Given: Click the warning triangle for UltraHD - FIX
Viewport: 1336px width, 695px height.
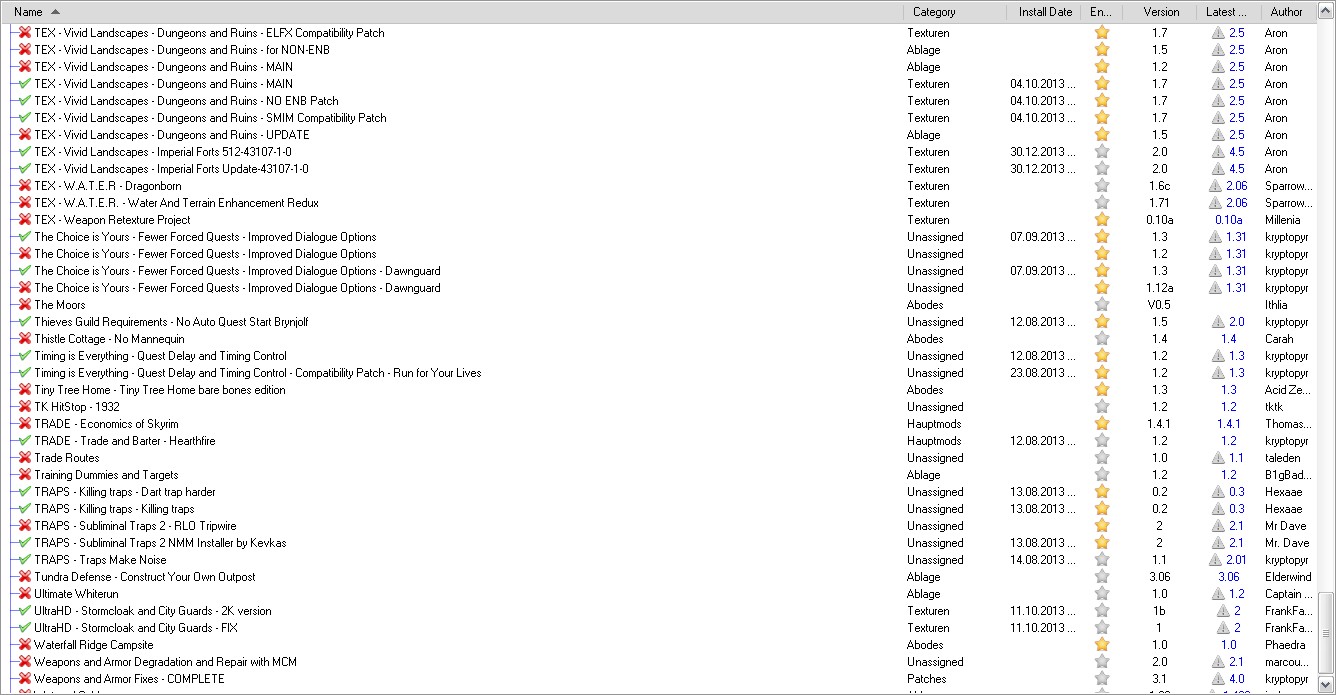Looking at the screenshot, I should coord(1222,628).
